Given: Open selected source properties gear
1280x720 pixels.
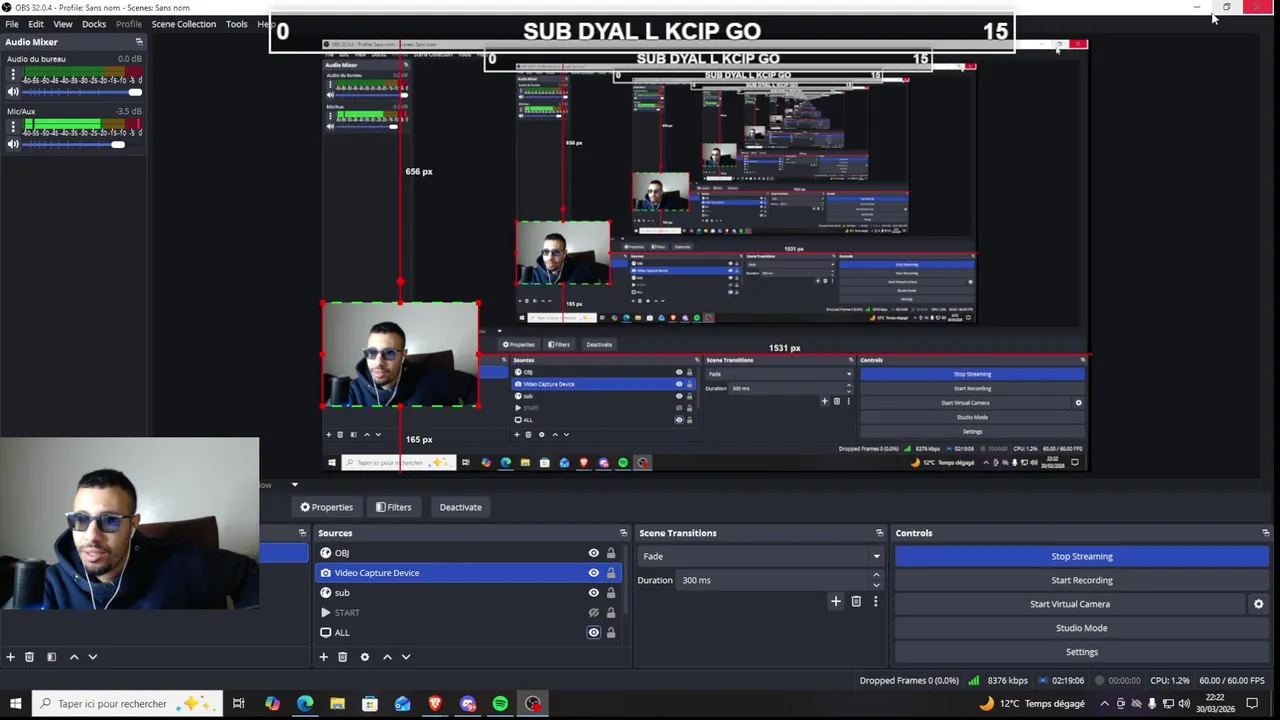Looking at the screenshot, I should pyautogui.click(x=365, y=657).
